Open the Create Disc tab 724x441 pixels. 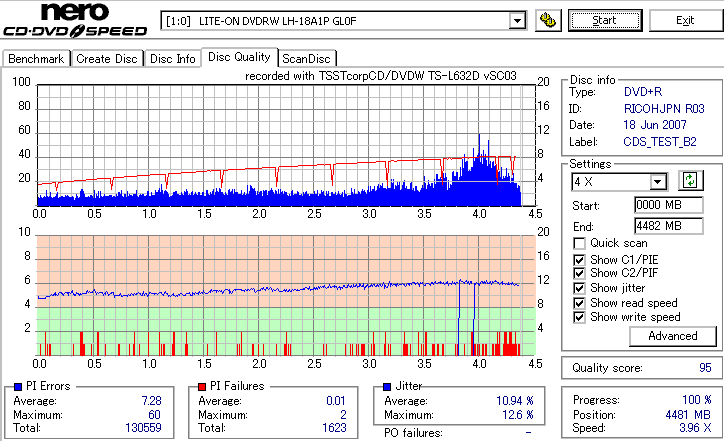107,59
